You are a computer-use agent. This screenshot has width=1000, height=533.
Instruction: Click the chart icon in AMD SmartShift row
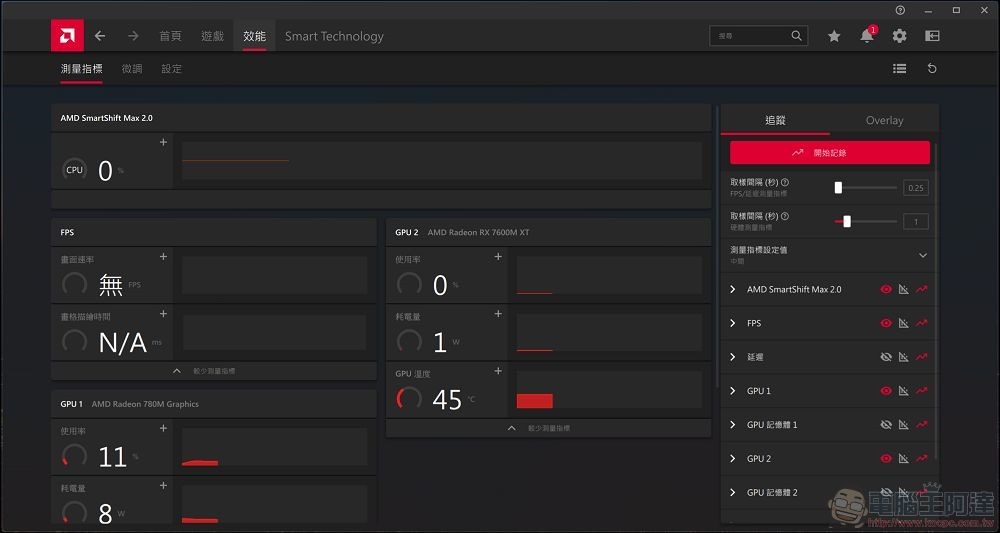point(904,289)
